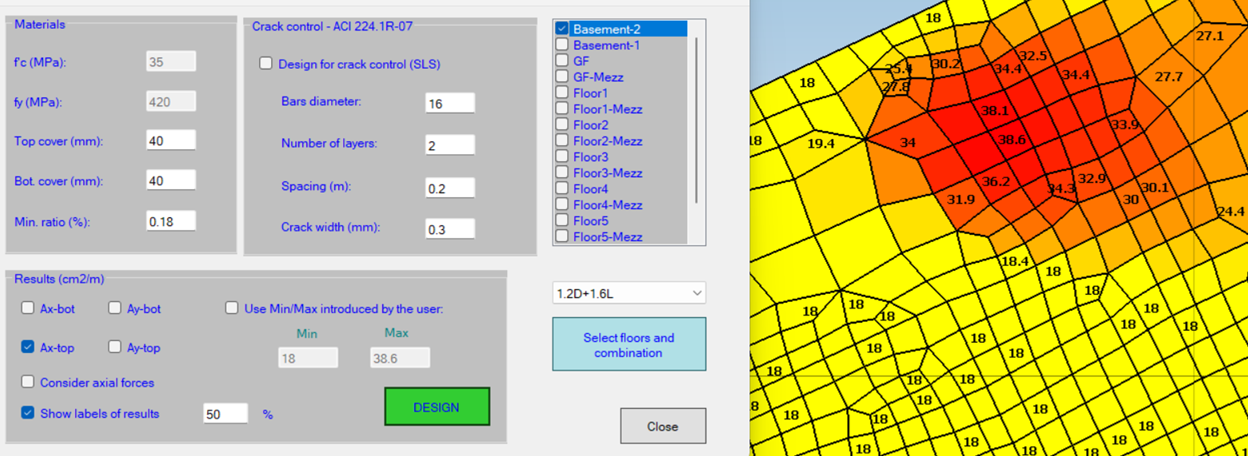1248x456 pixels.
Task: Click the Close button
Action: tap(662, 426)
